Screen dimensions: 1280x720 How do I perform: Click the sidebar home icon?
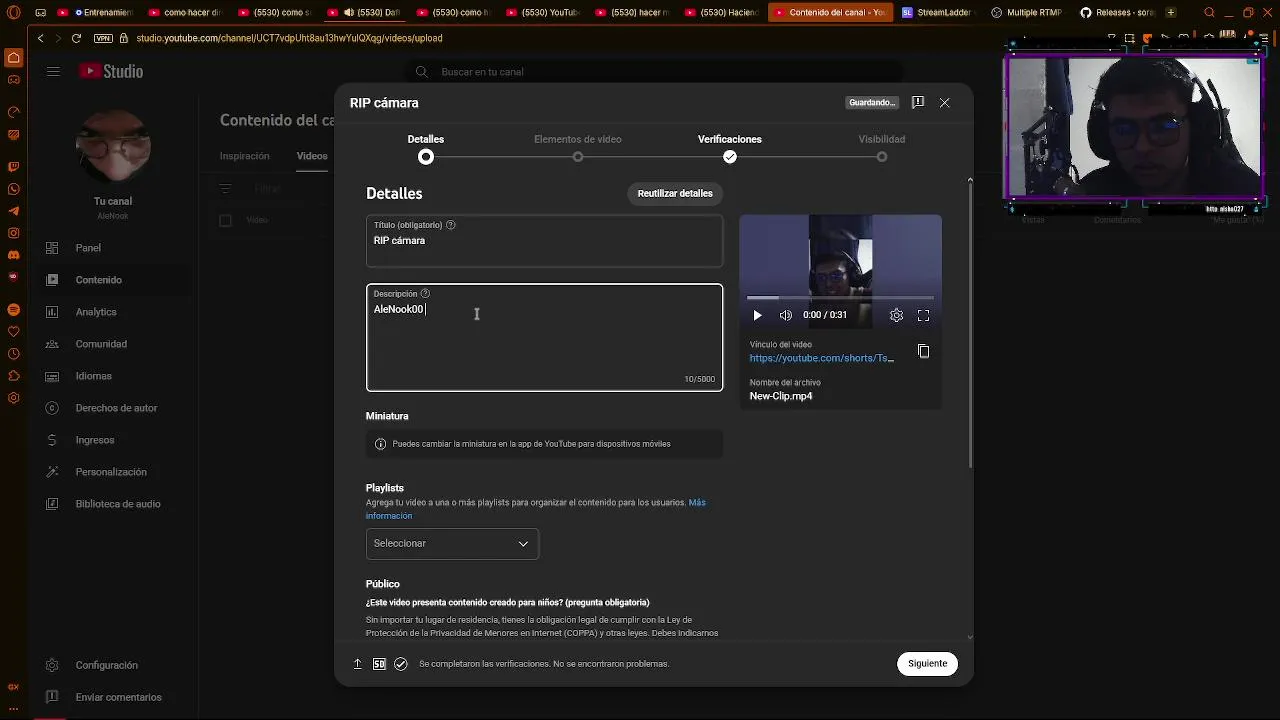tap(13, 58)
